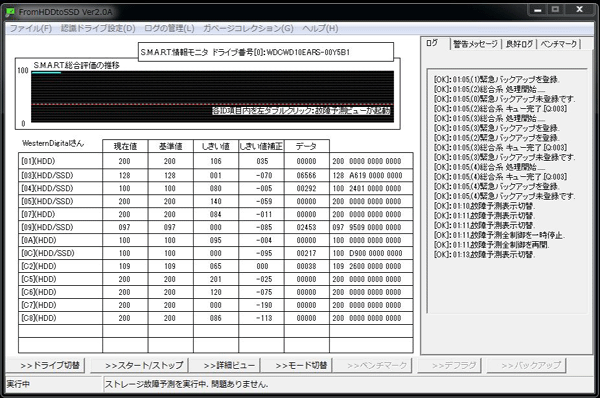
Task: Click the FromHDDtoSSD app icon in title bar
Action: pyautogui.click(x=10, y=12)
